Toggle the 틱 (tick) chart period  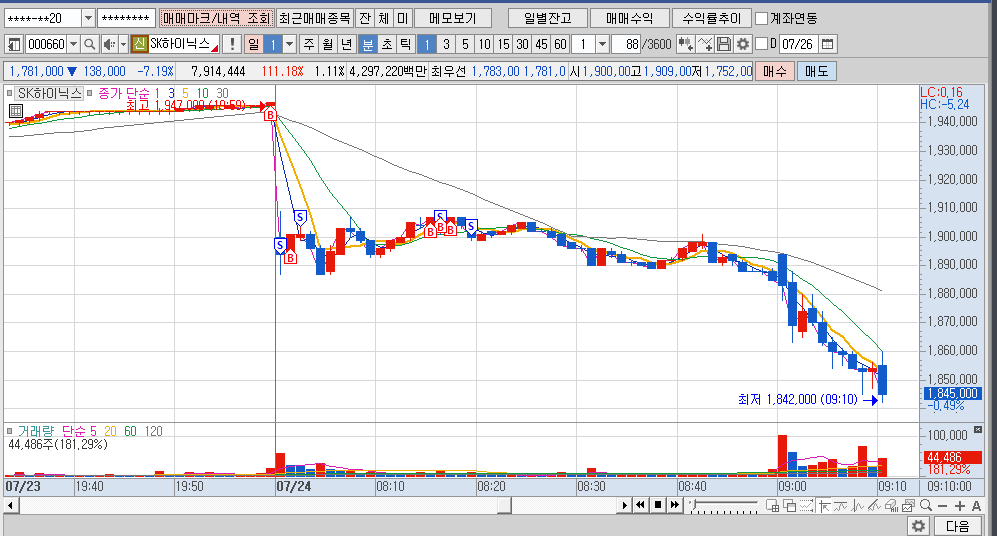(405, 44)
